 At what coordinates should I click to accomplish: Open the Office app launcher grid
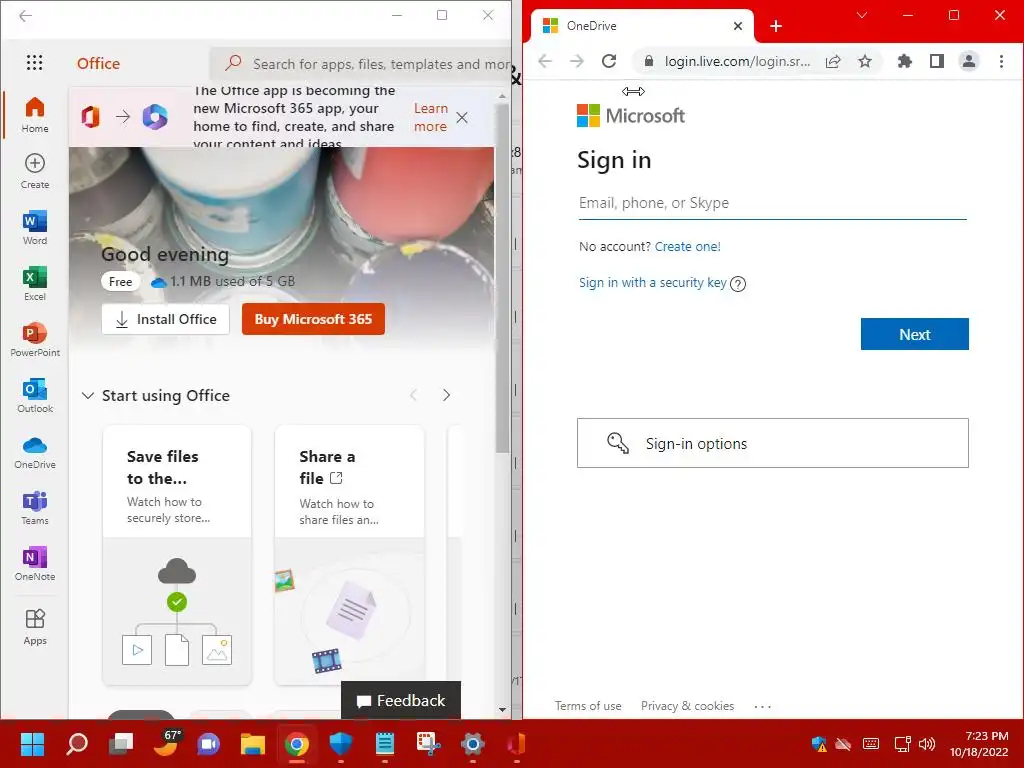[34, 63]
